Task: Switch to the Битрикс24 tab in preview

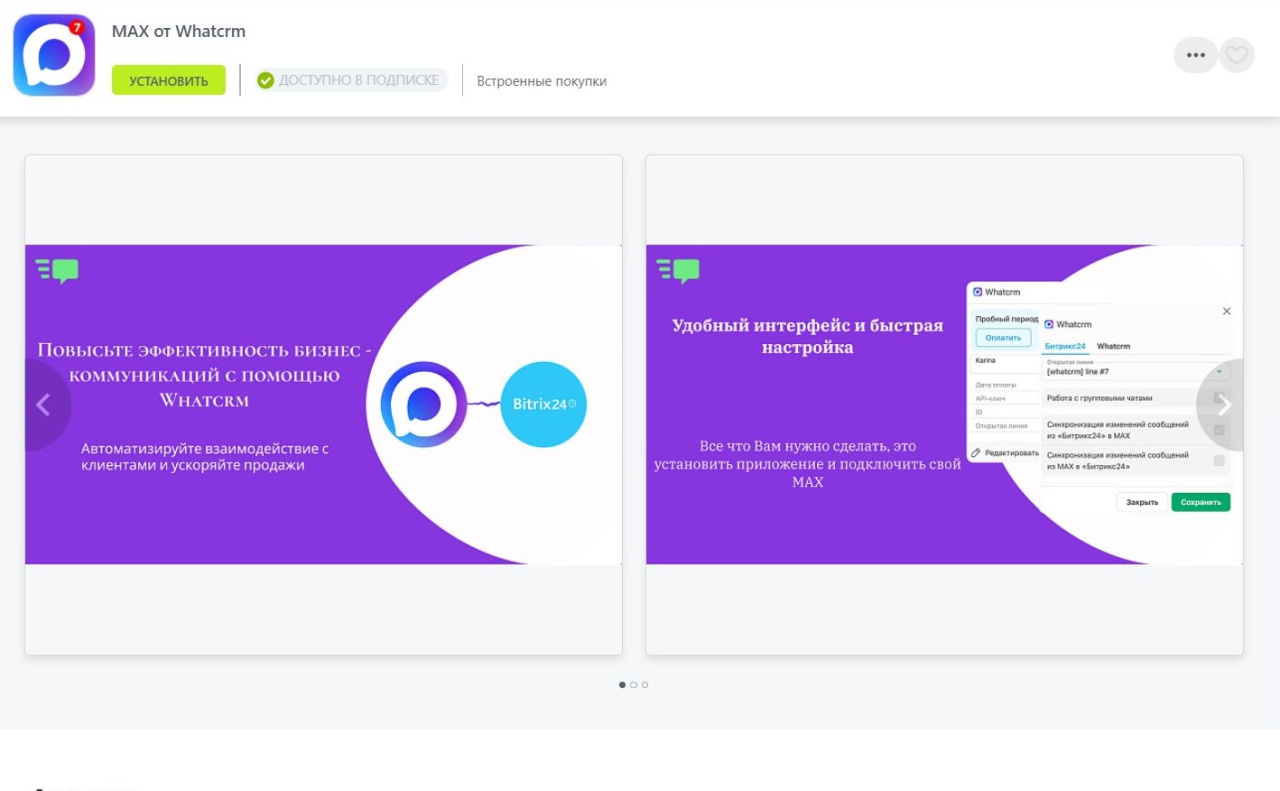Action: 1065,346
